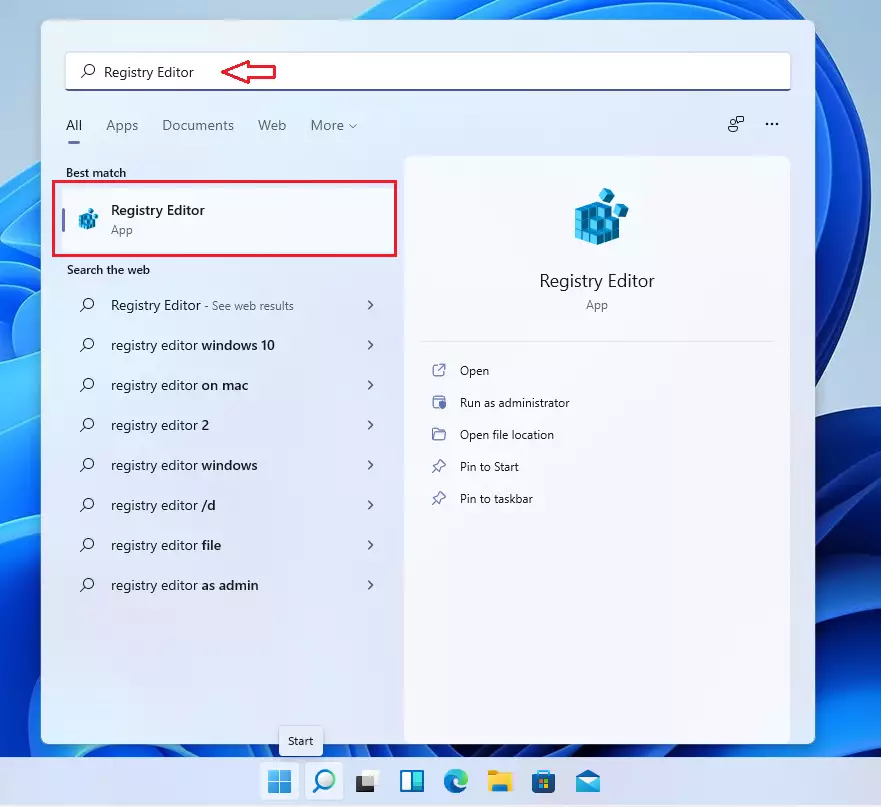Click the Registry Editor title in preview pane

597,281
